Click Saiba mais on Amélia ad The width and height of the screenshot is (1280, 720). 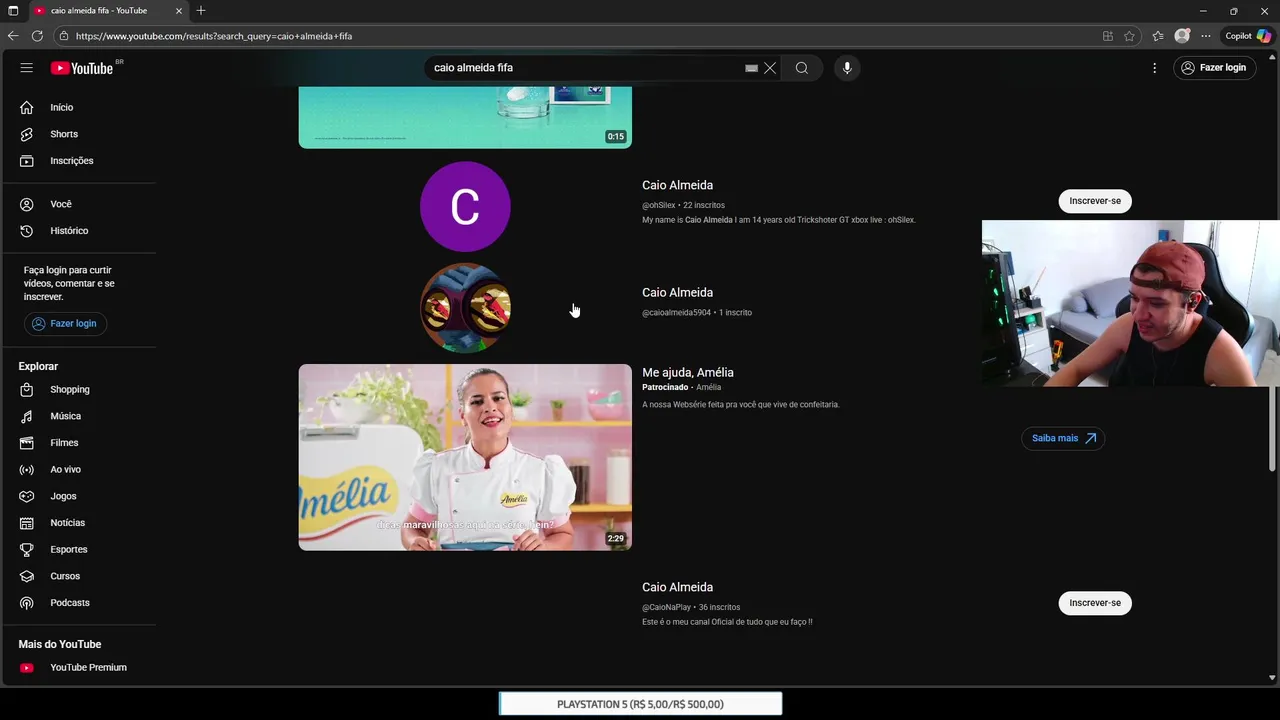(x=1063, y=438)
